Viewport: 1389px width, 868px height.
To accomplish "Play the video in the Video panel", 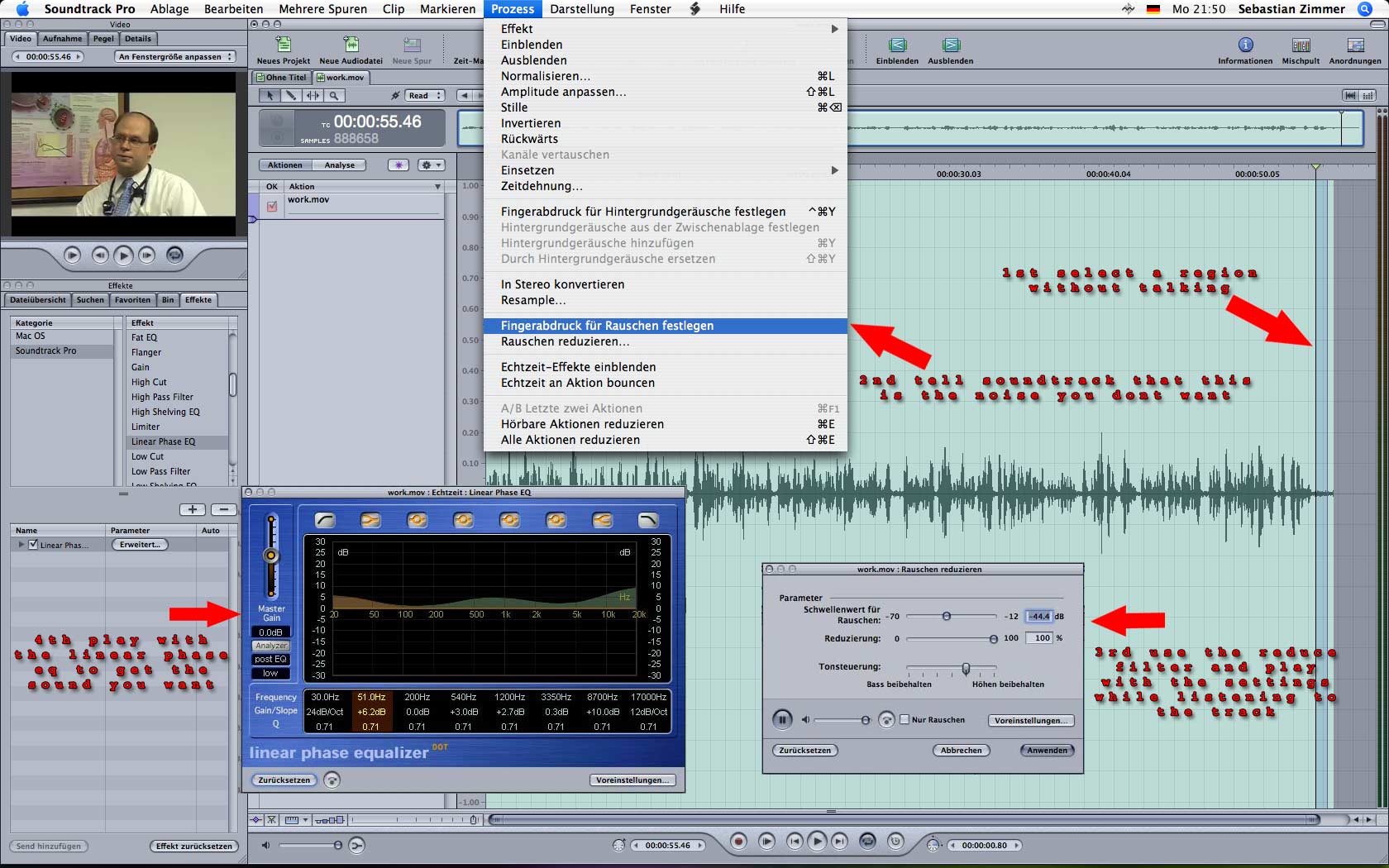I will click(123, 255).
